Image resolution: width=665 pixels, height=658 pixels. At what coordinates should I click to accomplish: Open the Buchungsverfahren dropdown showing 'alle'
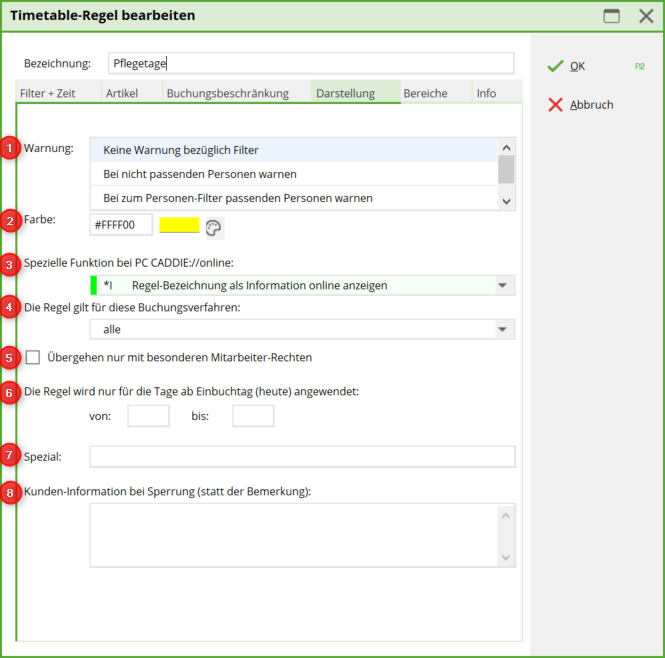coord(501,329)
